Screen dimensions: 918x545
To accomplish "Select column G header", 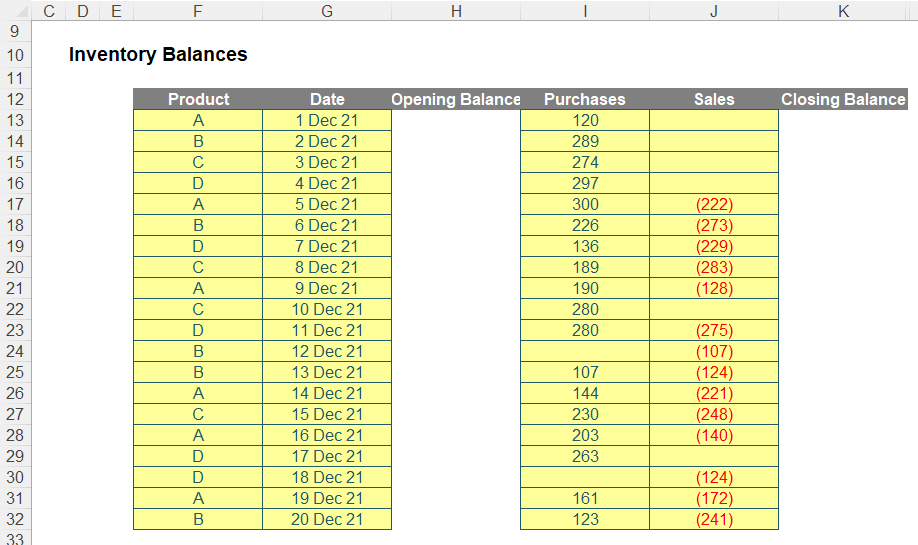I will point(327,11).
